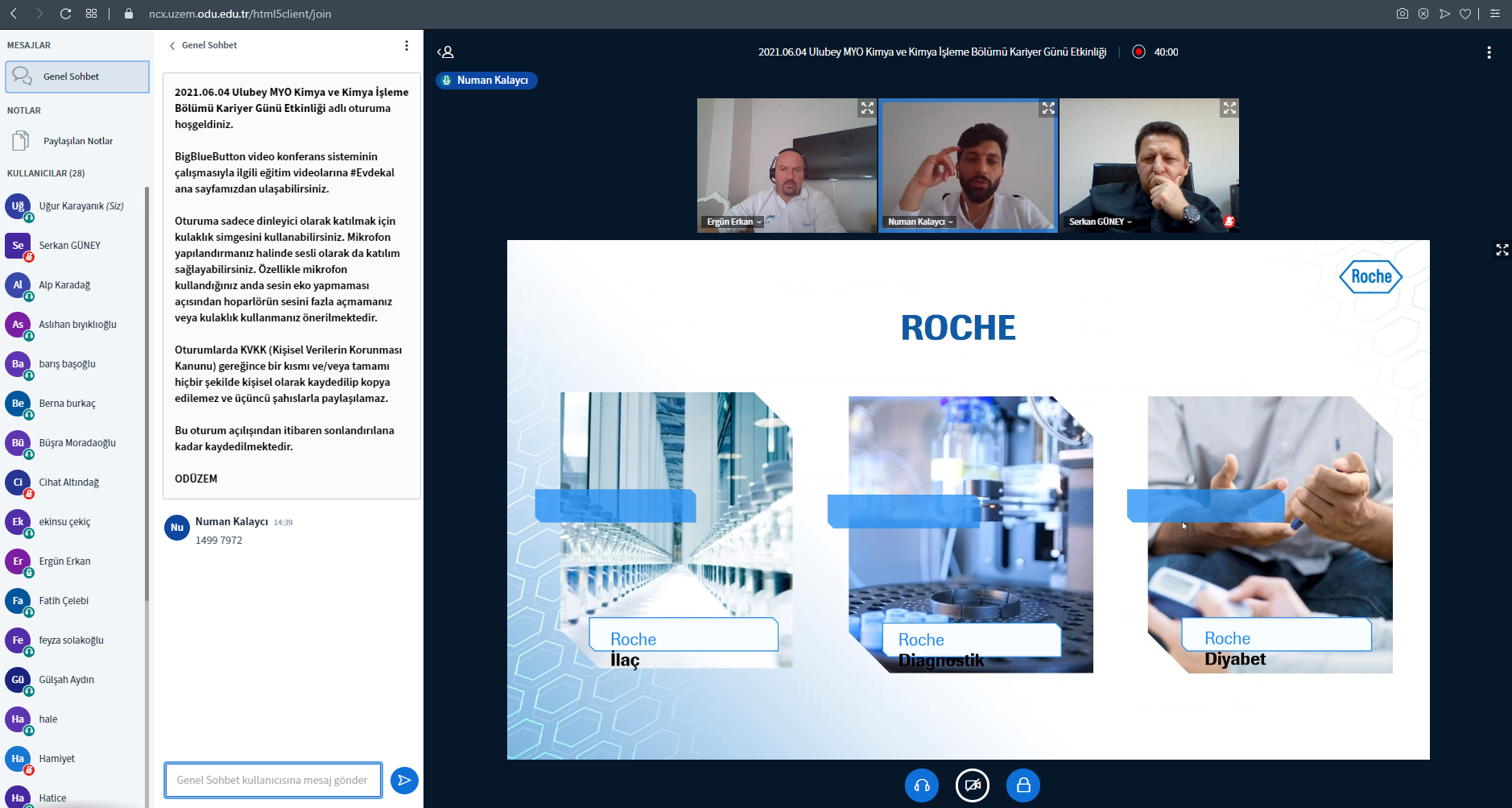Select user Uğur Karayanık (Siz)

coord(74,206)
